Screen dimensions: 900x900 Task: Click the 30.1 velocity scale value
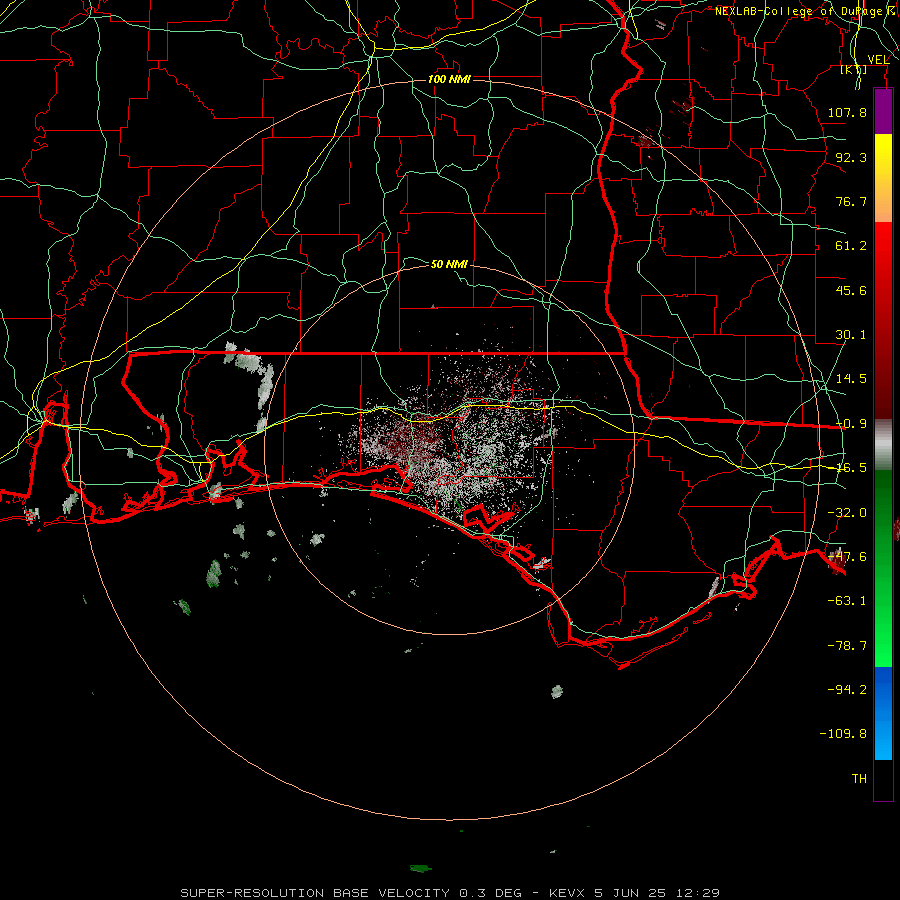tap(851, 335)
